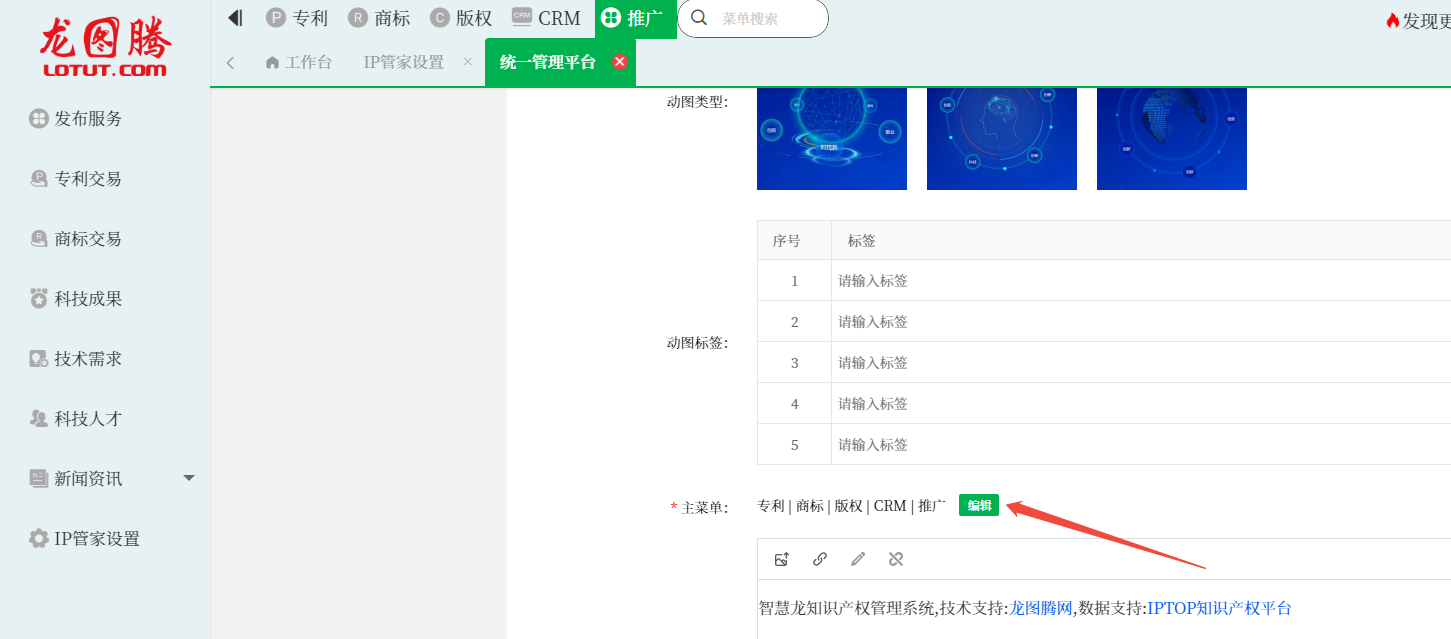The width and height of the screenshot is (1451, 639).
Task: Click the pencil edit icon in the editor toolbar
Action: click(x=858, y=559)
